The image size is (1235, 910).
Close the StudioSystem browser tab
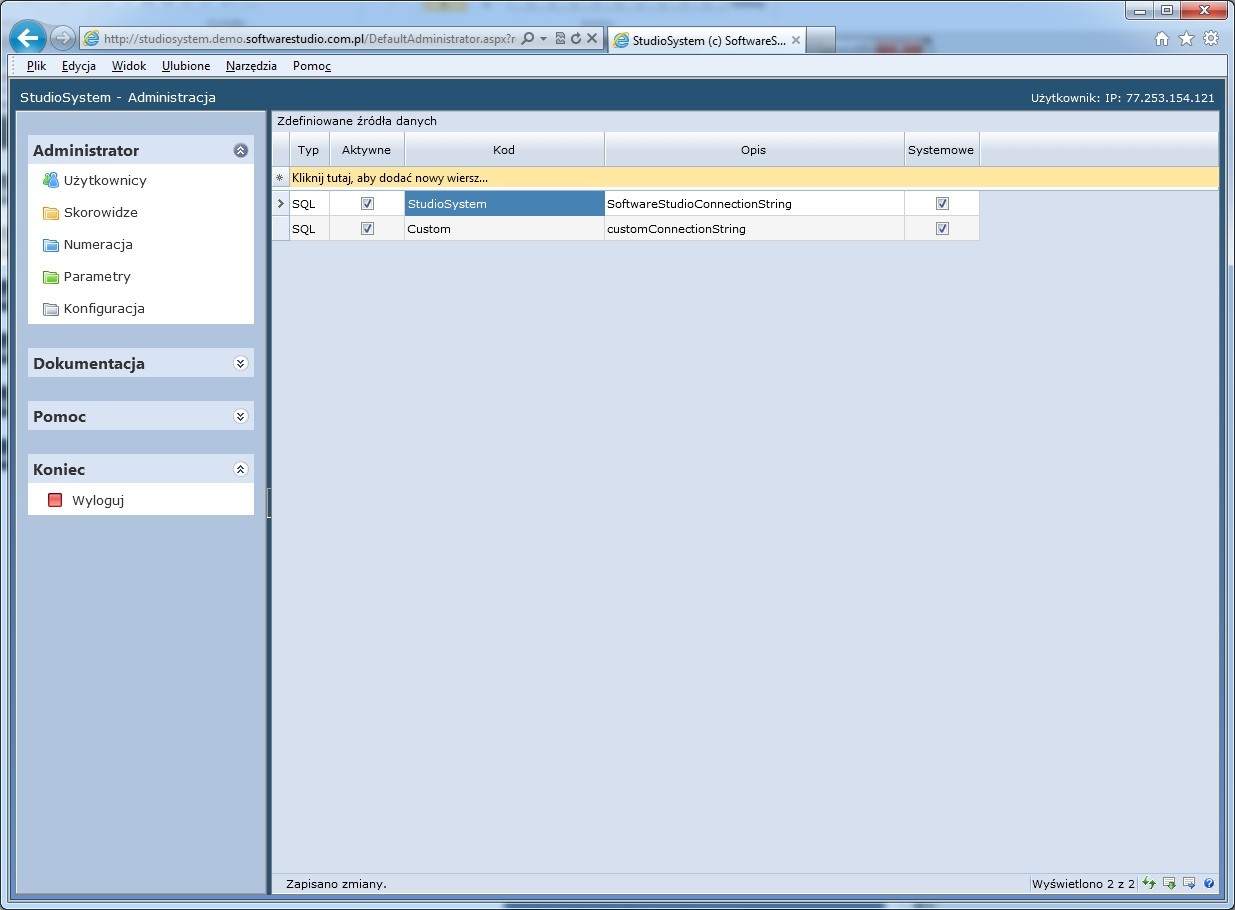(796, 40)
